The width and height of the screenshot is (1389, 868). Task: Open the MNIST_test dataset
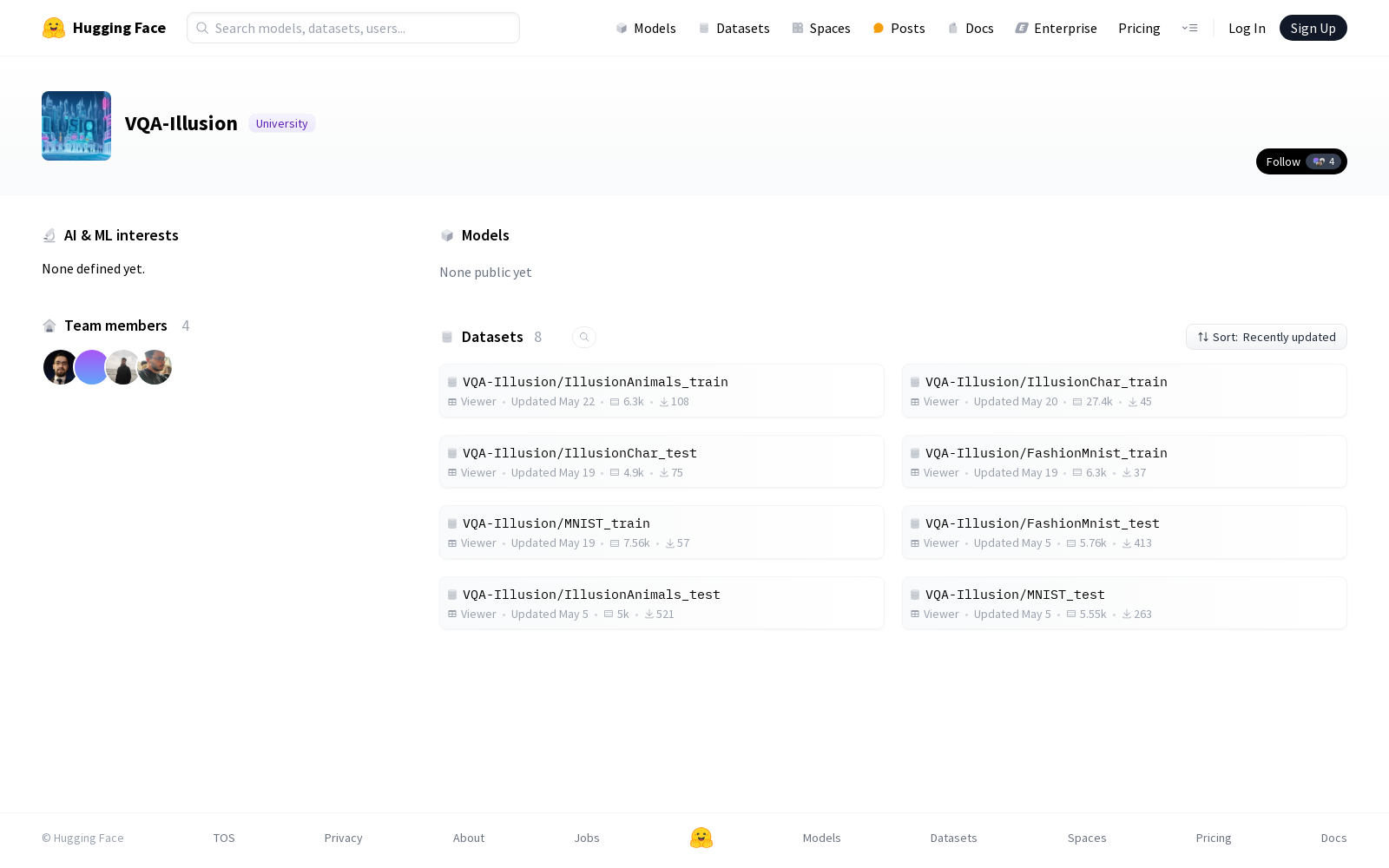coord(1124,603)
